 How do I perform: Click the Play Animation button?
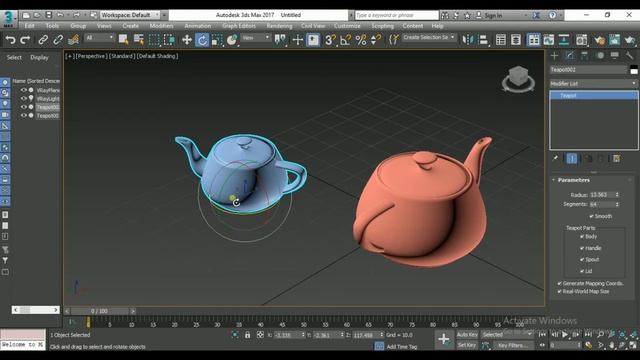point(565,335)
